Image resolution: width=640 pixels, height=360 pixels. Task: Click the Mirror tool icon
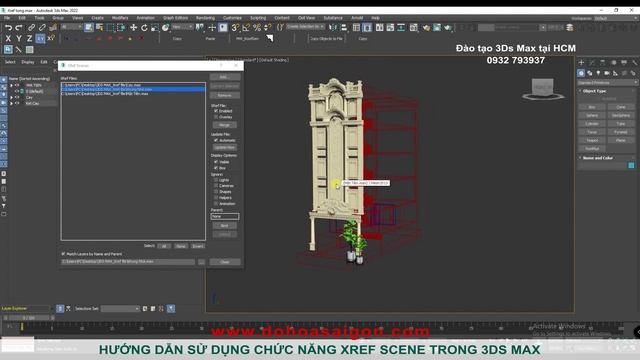pos(333,28)
